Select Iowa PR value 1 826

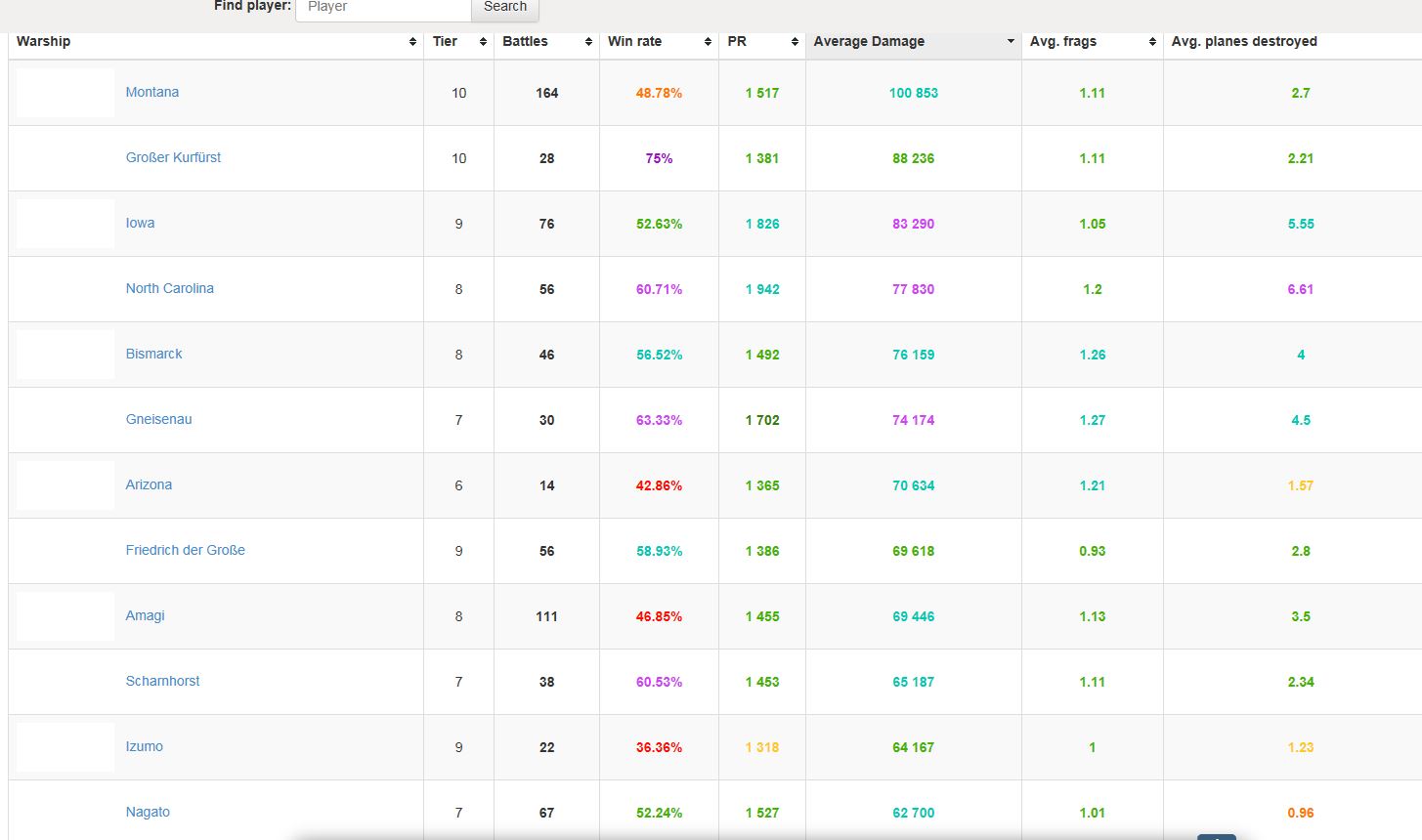pyautogui.click(x=761, y=224)
